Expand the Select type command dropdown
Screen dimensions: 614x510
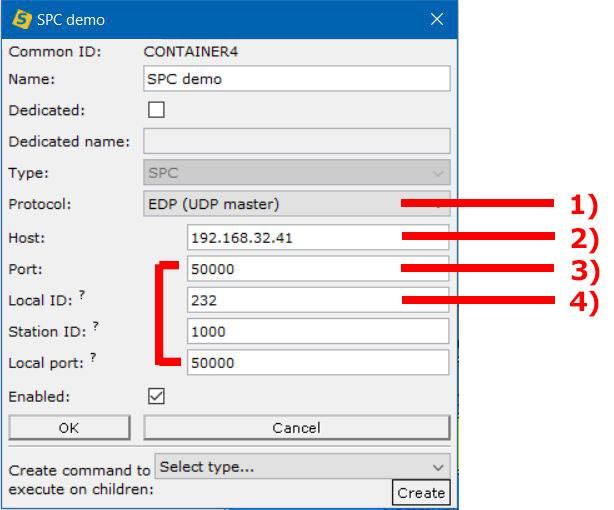click(301, 467)
